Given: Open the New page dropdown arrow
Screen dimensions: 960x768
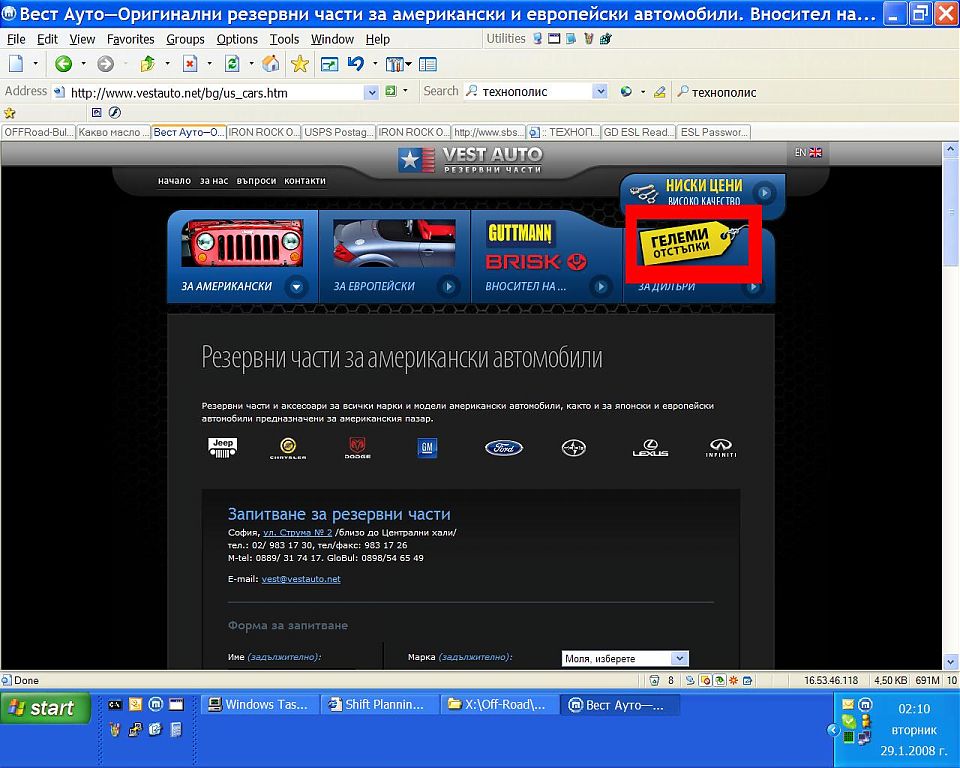Looking at the screenshot, I should tap(36, 64).
